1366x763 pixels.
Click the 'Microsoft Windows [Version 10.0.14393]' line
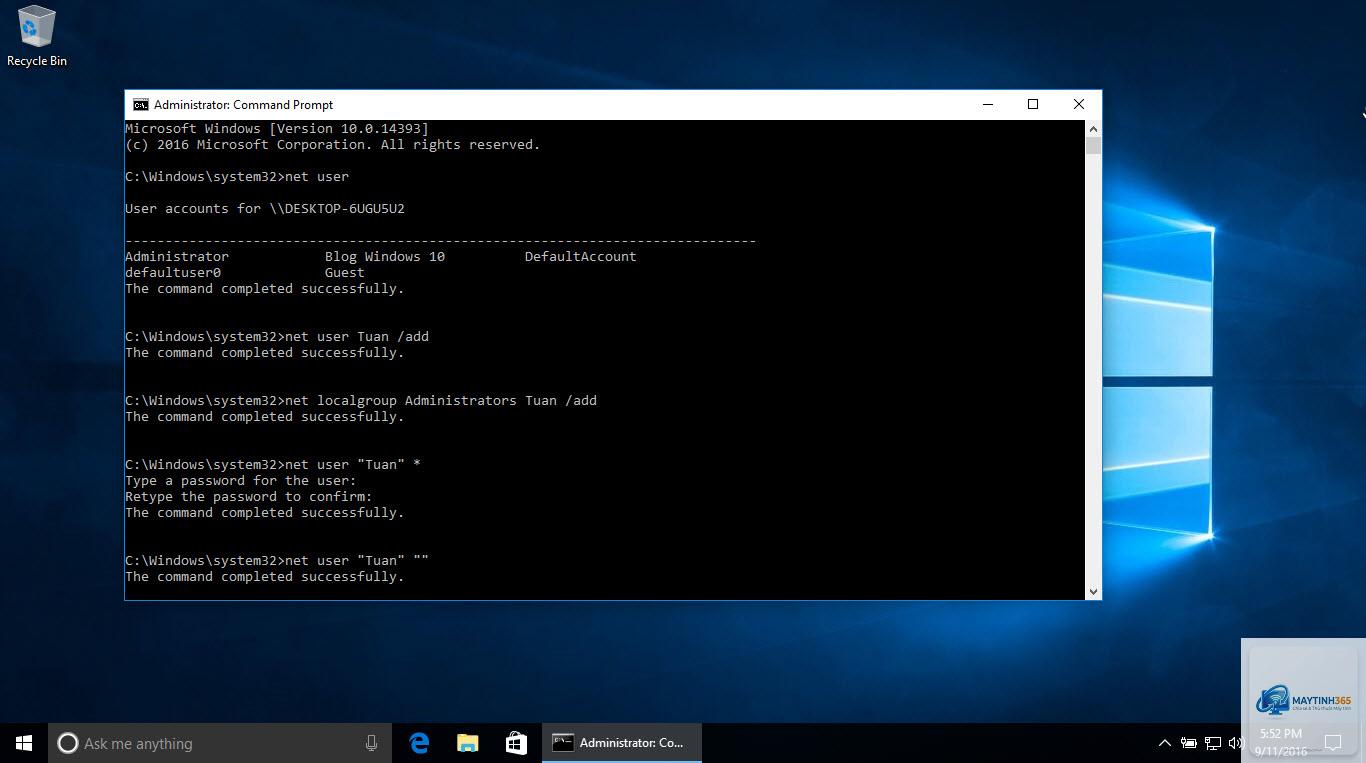(277, 129)
